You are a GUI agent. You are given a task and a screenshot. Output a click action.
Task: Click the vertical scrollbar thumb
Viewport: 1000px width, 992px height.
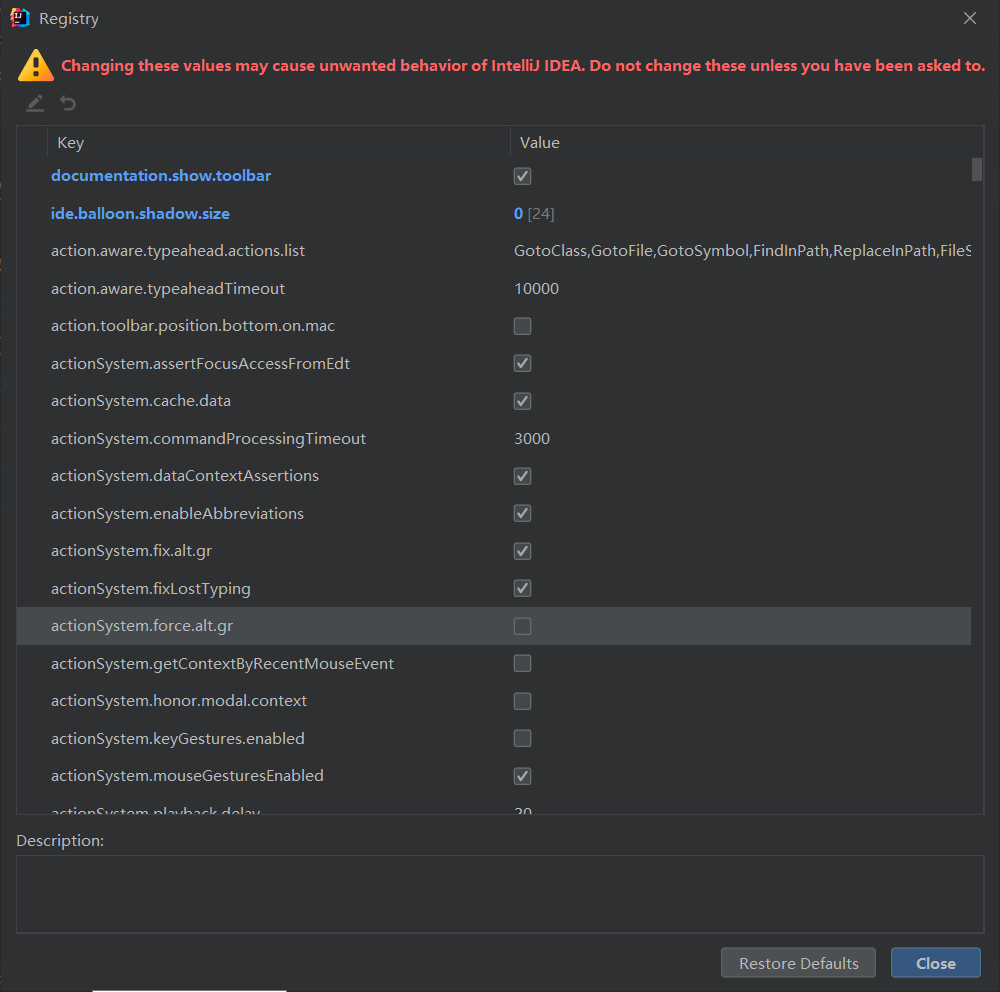pyautogui.click(x=977, y=169)
